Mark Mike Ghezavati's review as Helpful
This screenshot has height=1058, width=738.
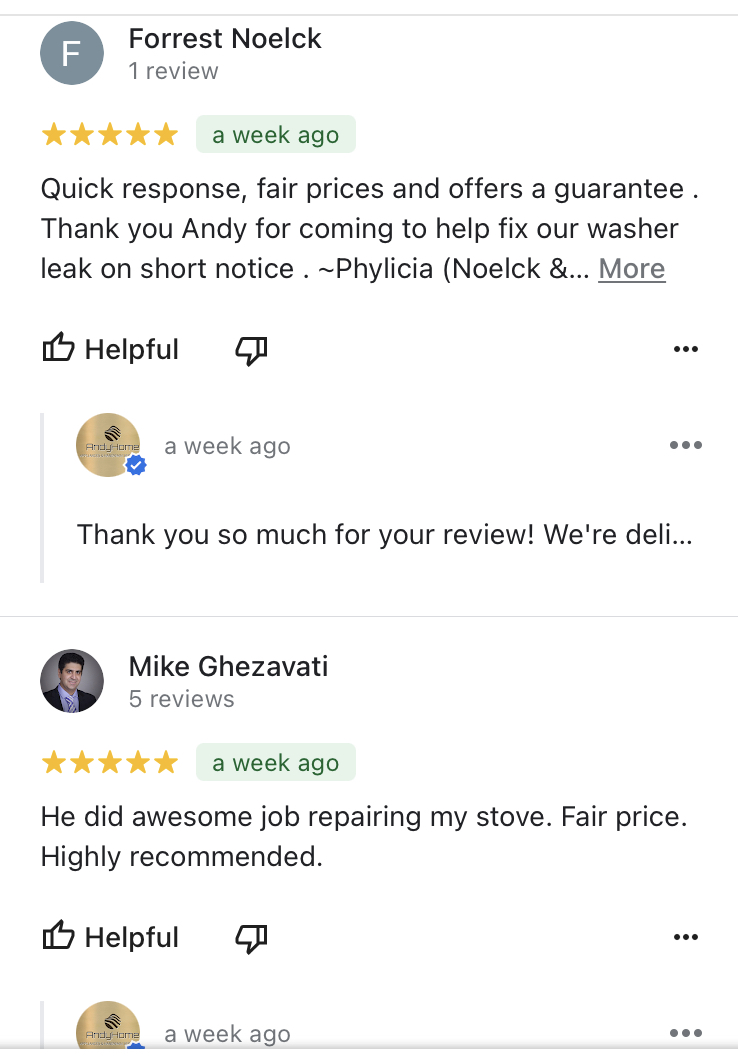pos(110,937)
